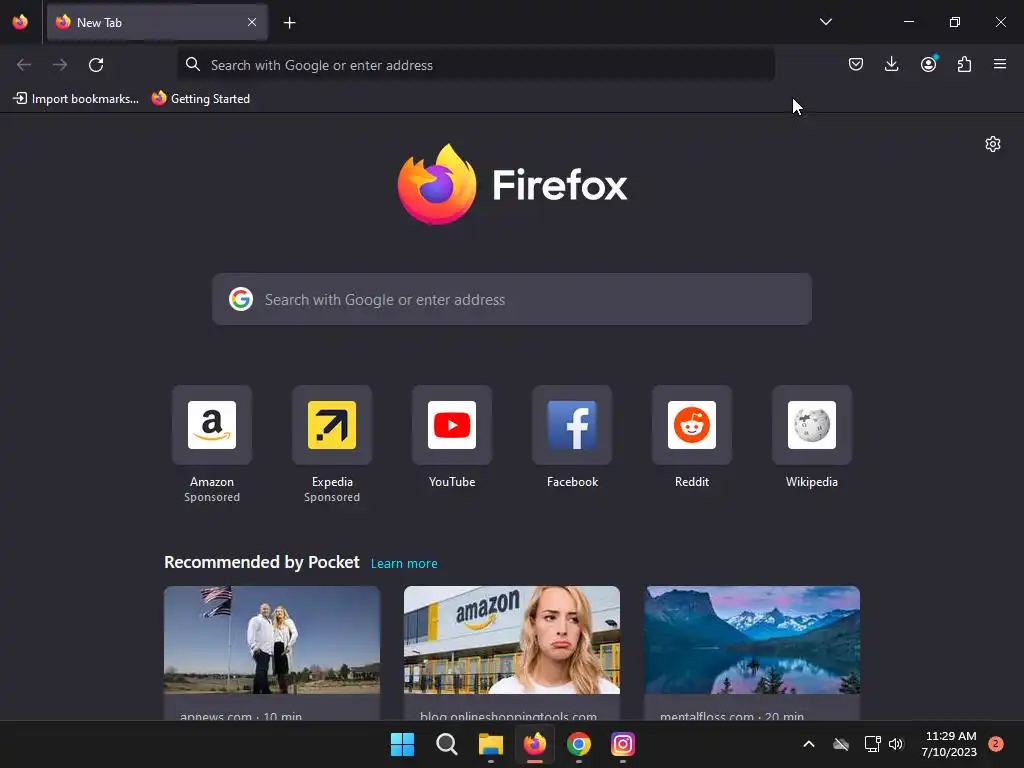This screenshot has height=768, width=1024.
Task: Open the volume speaker tray icon
Action: click(x=896, y=744)
